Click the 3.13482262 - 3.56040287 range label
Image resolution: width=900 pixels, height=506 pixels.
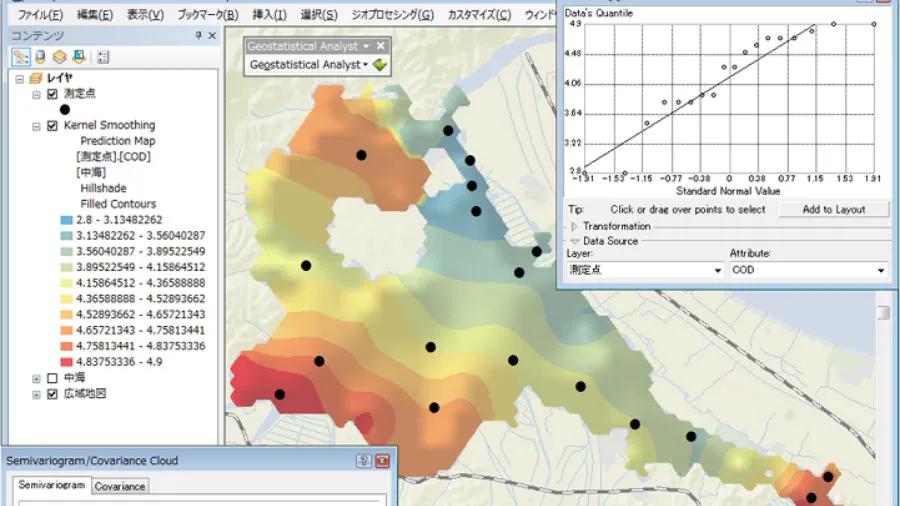coord(141,236)
